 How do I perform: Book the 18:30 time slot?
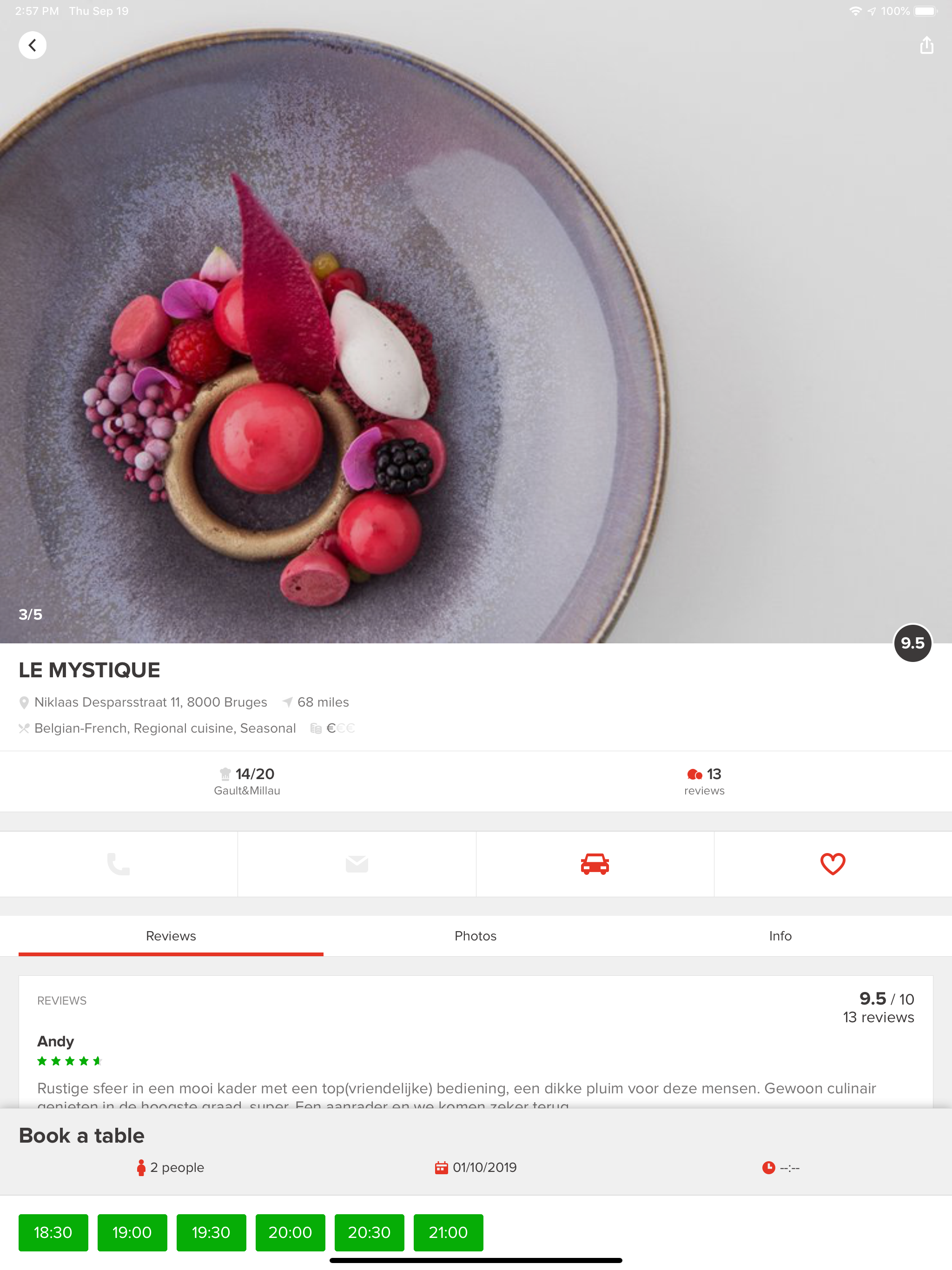tap(53, 1232)
